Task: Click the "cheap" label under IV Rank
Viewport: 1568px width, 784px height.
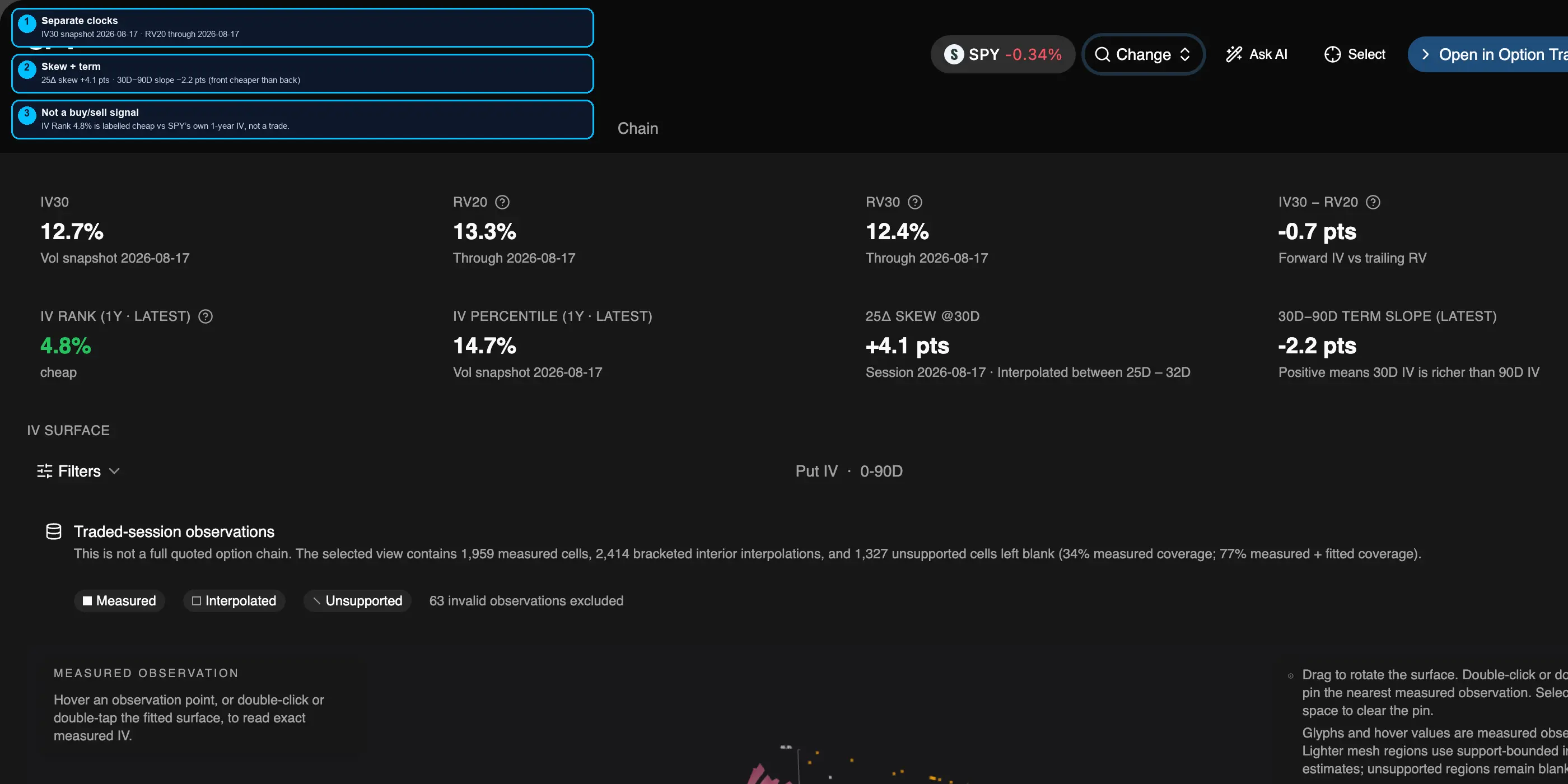Action: click(x=58, y=372)
